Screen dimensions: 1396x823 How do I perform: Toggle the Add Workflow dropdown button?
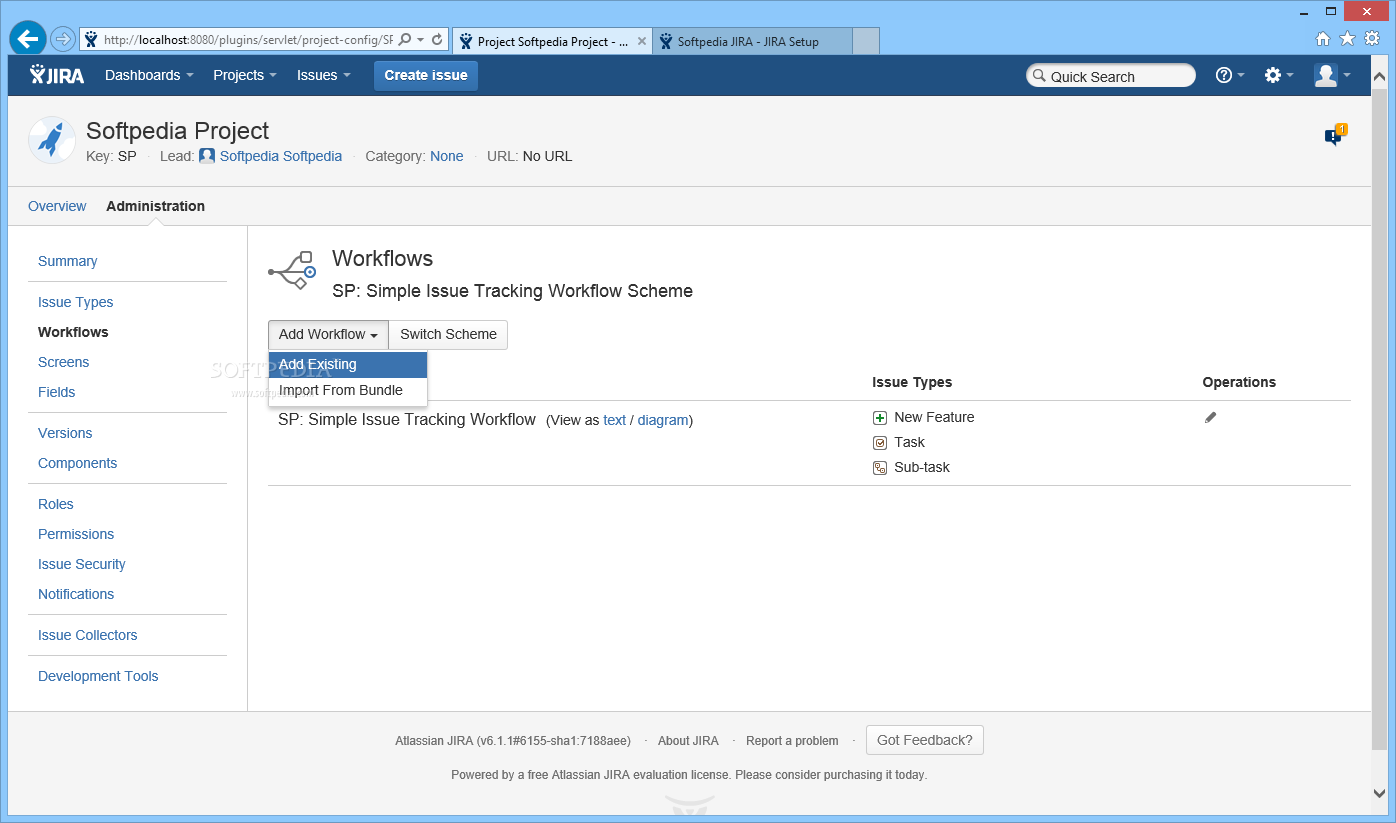click(x=328, y=334)
